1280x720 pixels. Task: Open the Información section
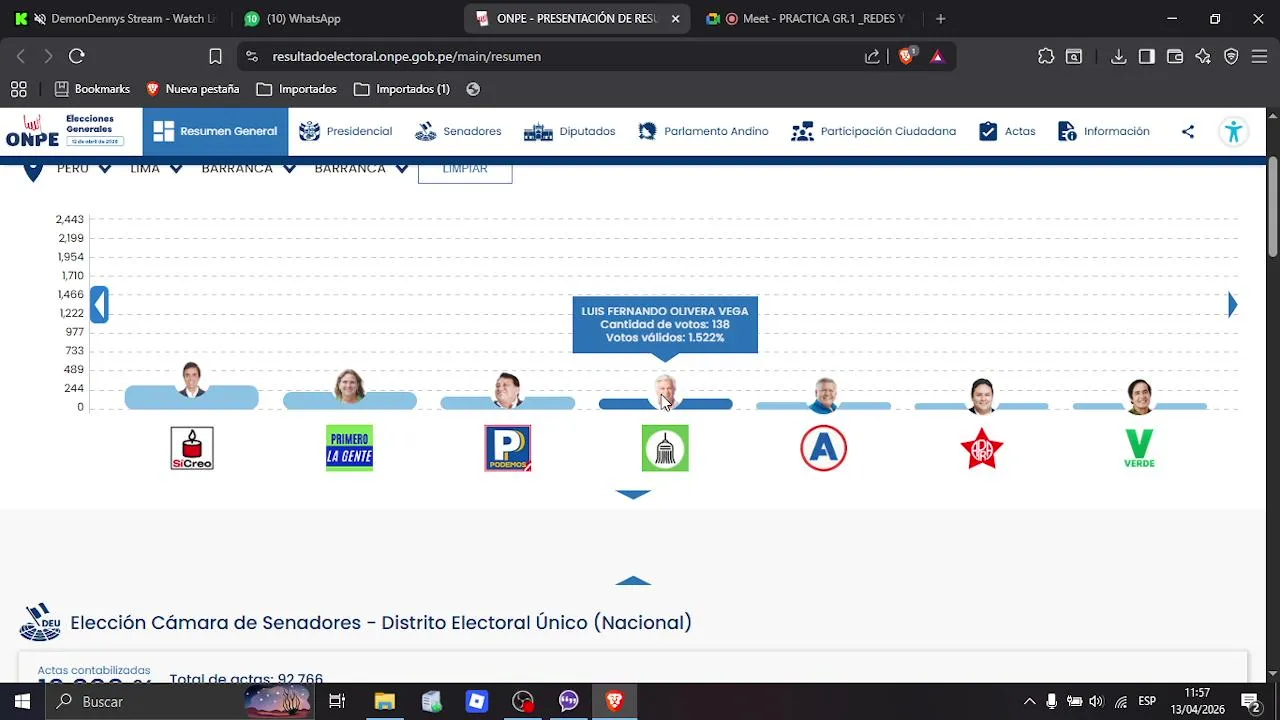(1103, 131)
